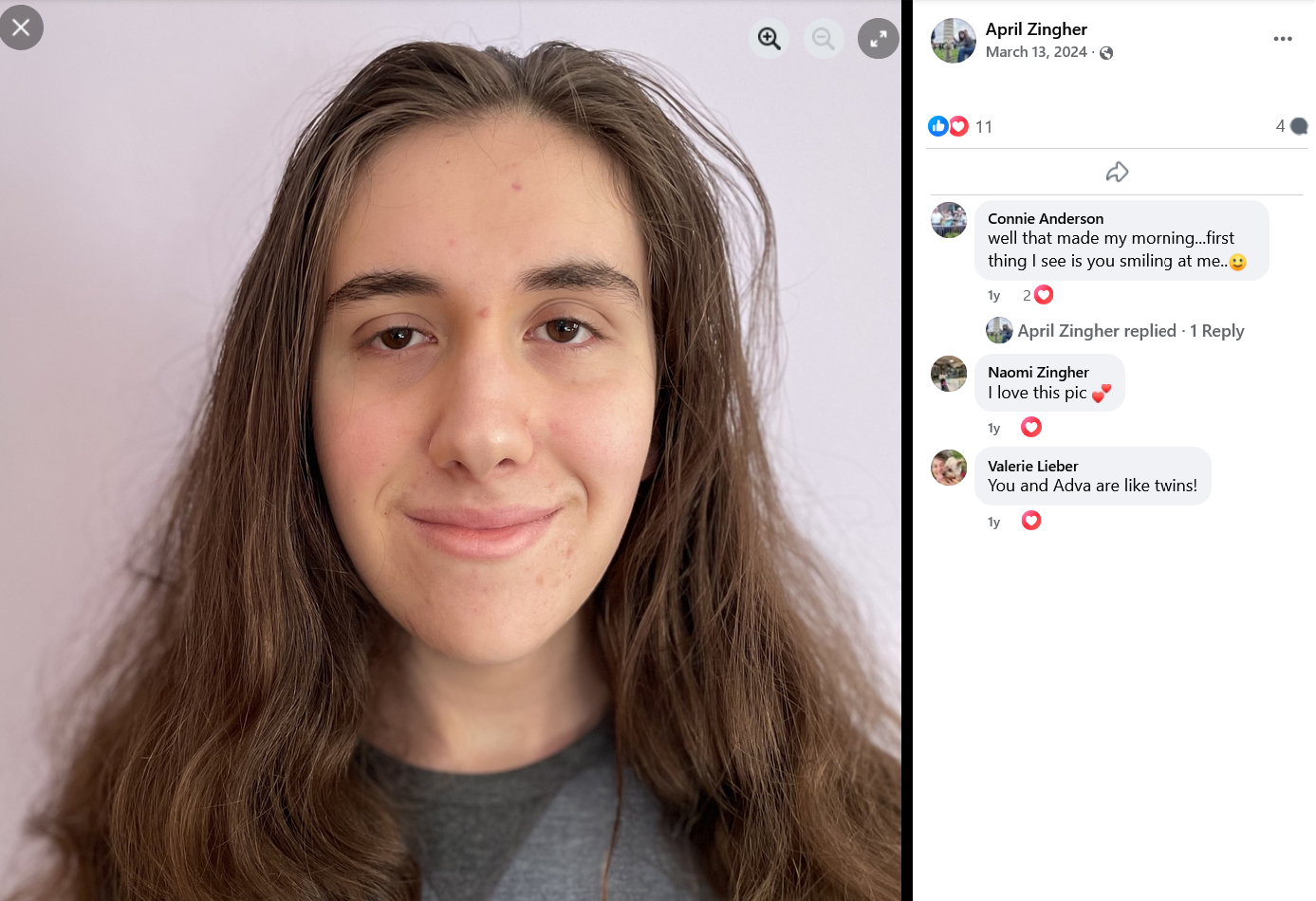Viewport: 1316px width, 901px height.
Task: Open Valerie Lieber's profile
Action: 1033,466
